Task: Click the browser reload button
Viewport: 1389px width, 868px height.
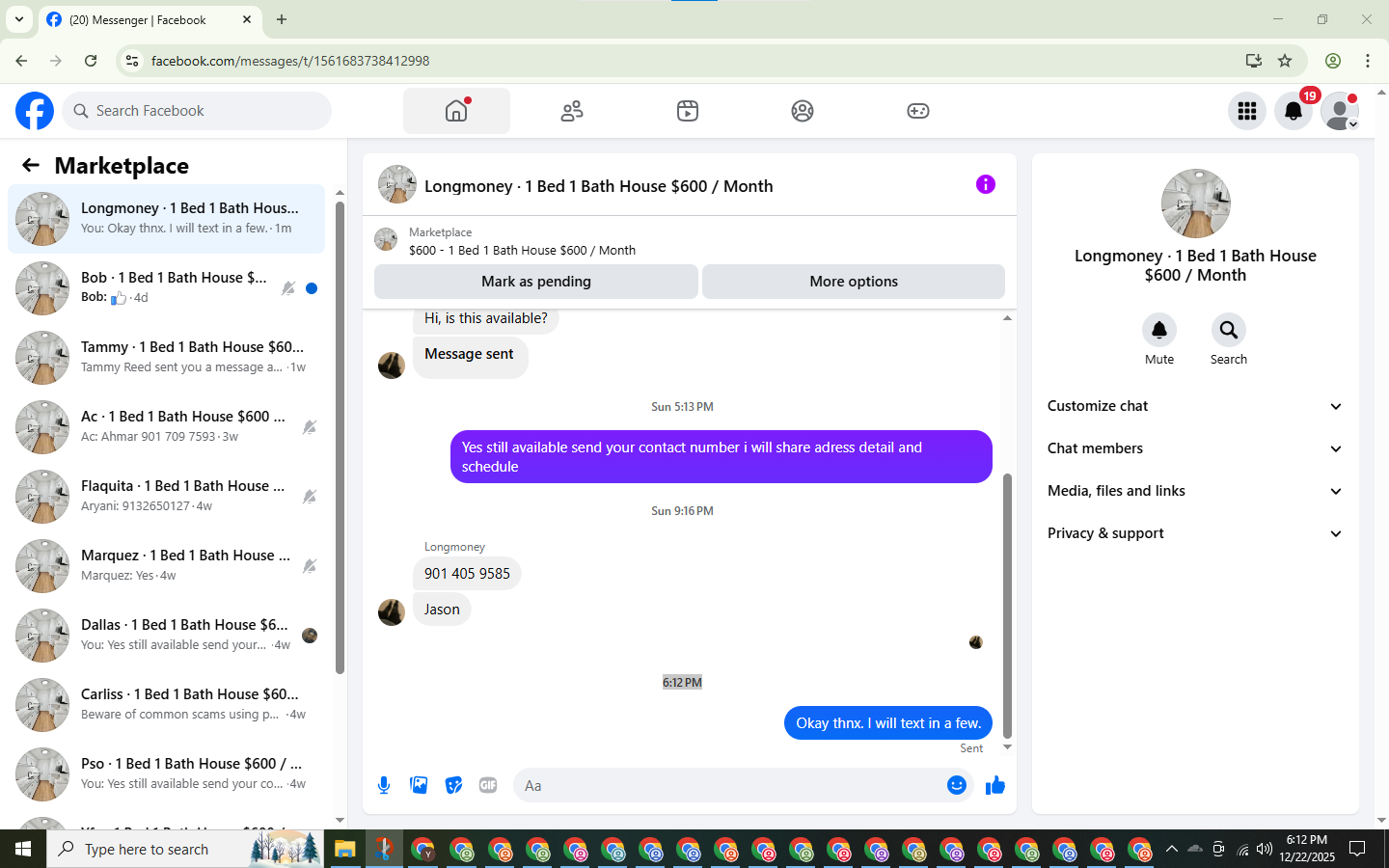Action: 91,61
